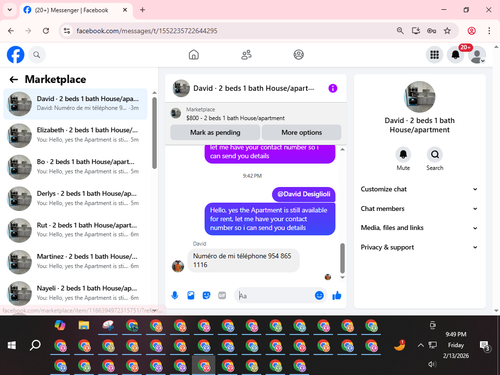Screen dimensions: 500x375
Task: Open the $800 2 beds 1 bath listing link
Action: pyautogui.click(x=235, y=118)
